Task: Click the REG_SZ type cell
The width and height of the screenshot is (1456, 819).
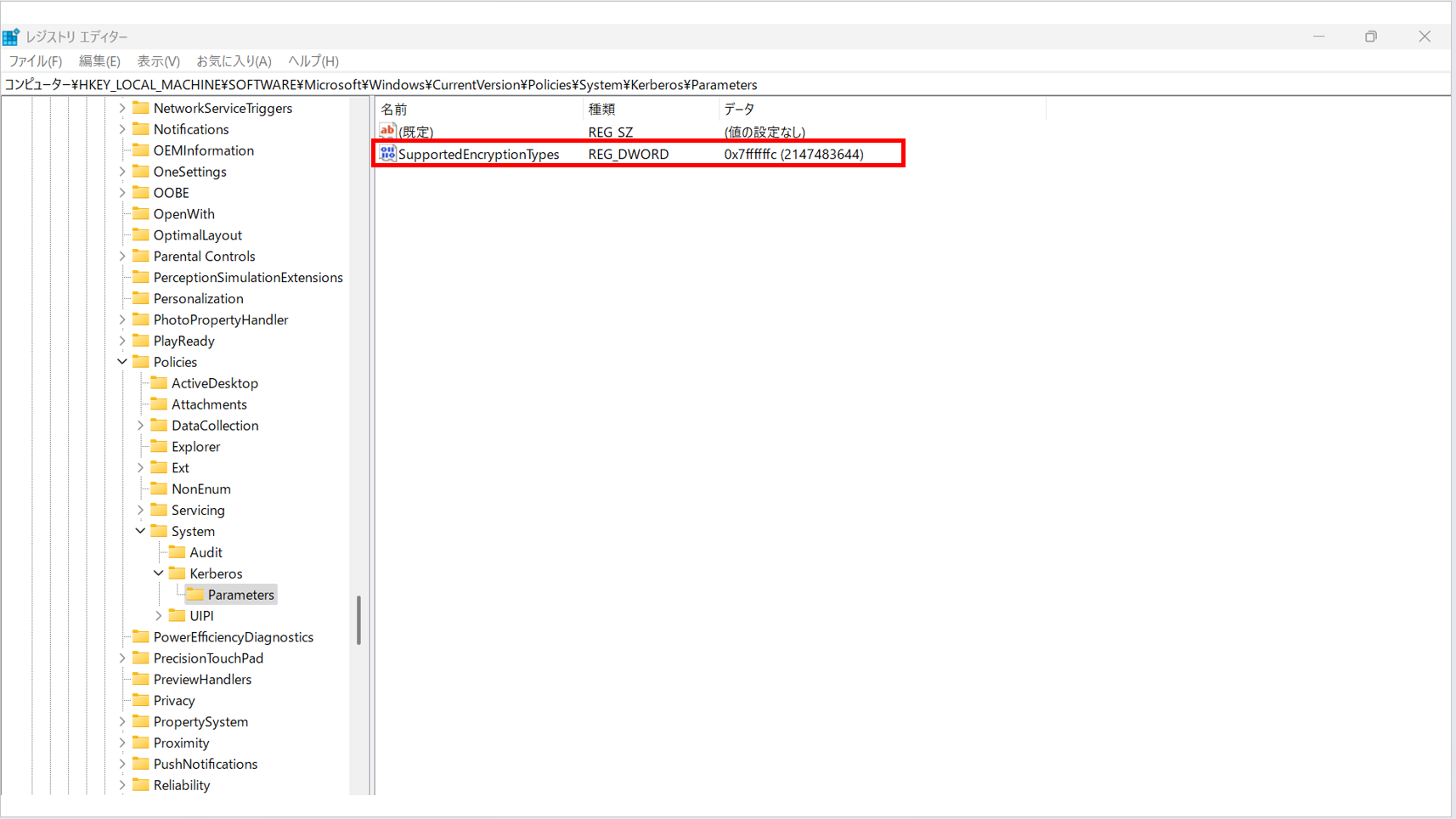Action: click(611, 132)
